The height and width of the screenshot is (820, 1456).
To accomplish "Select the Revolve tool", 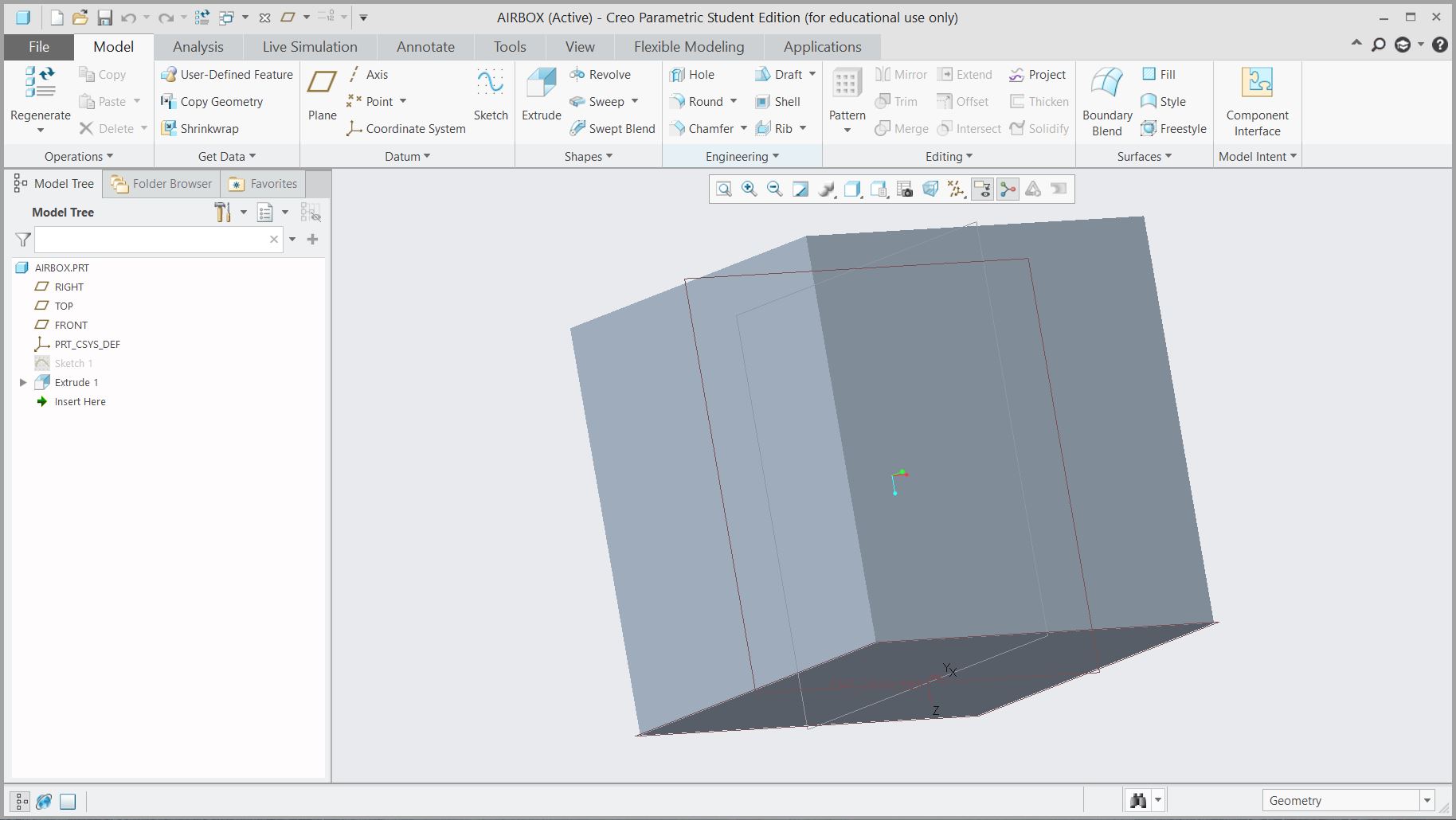I will [601, 75].
